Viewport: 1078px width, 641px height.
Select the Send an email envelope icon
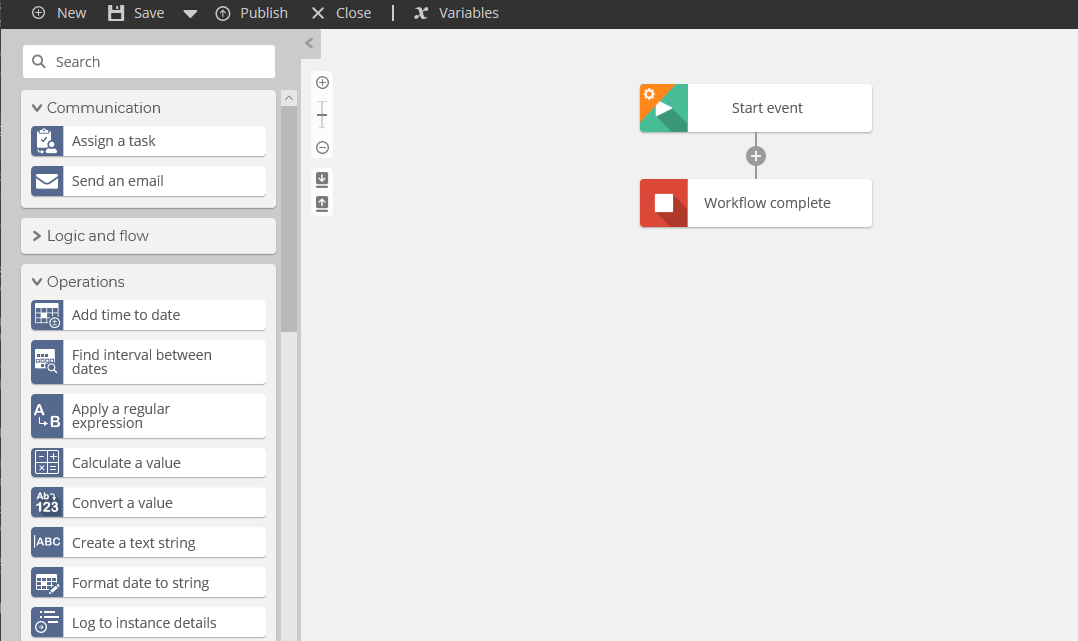pyautogui.click(x=47, y=181)
